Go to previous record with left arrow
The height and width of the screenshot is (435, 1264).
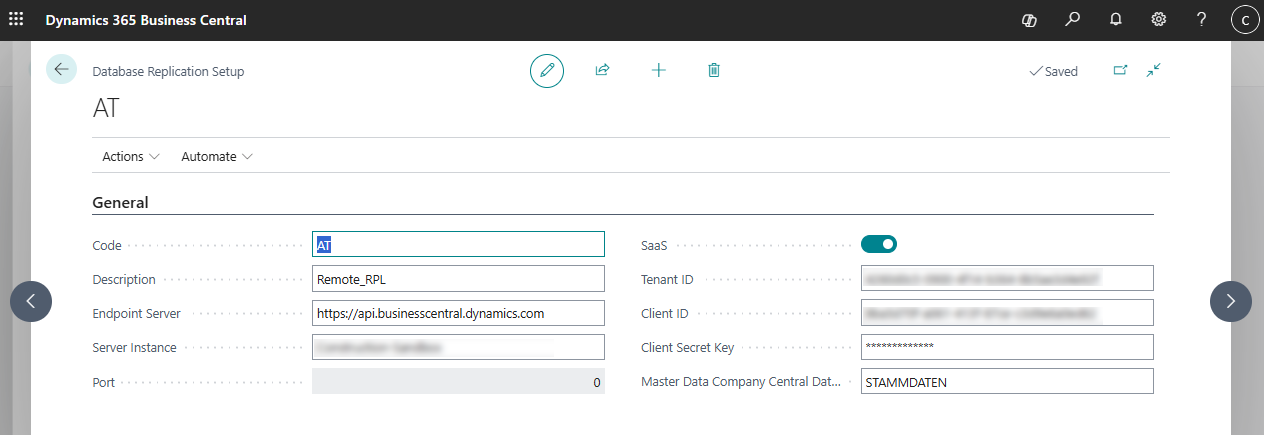31,301
